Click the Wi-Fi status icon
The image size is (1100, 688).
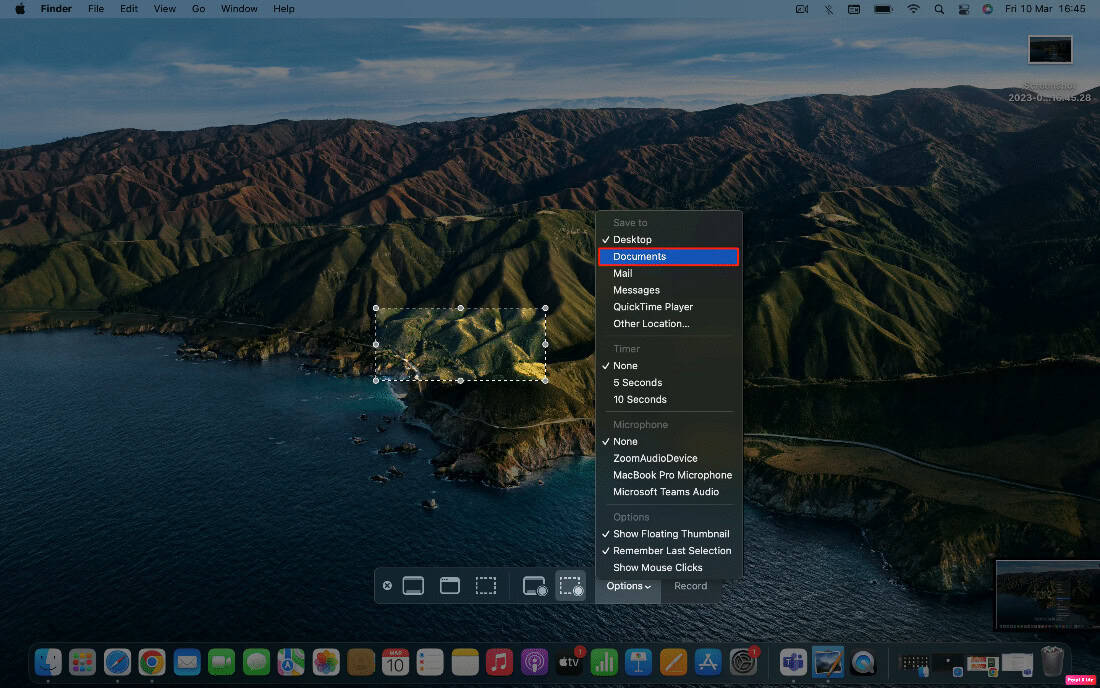(913, 9)
